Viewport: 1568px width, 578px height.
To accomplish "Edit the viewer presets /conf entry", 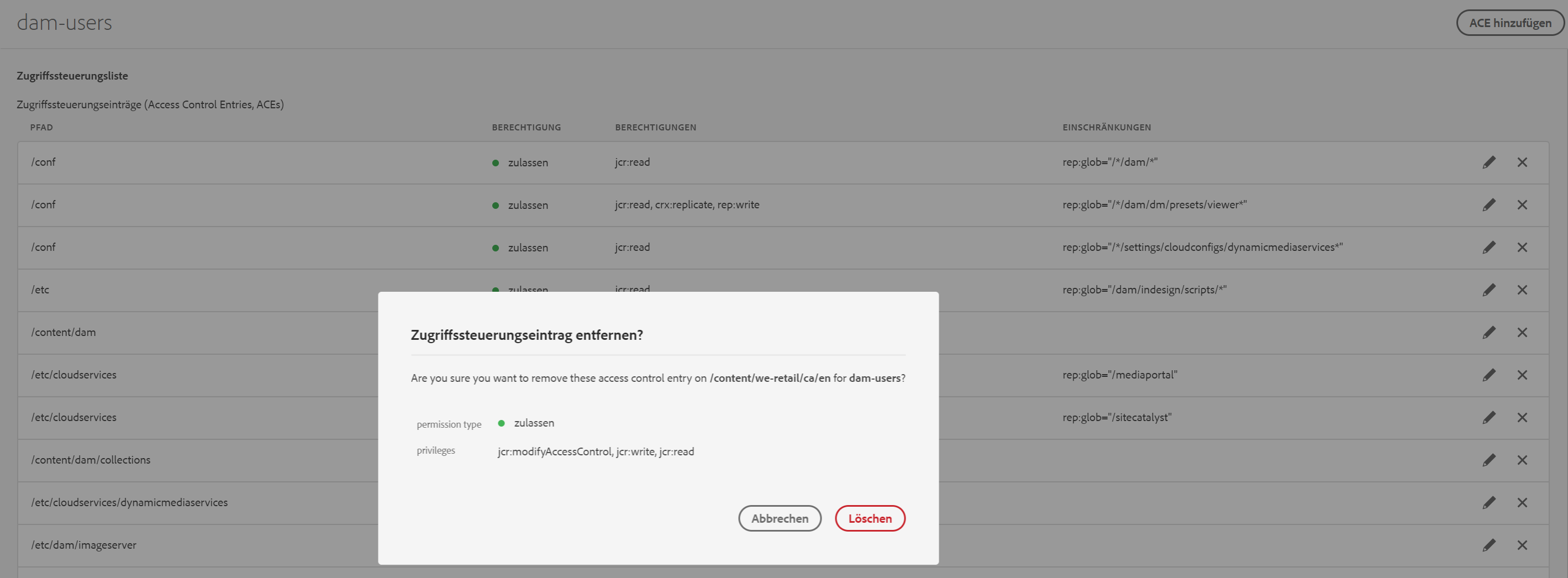I will [x=1489, y=204].
